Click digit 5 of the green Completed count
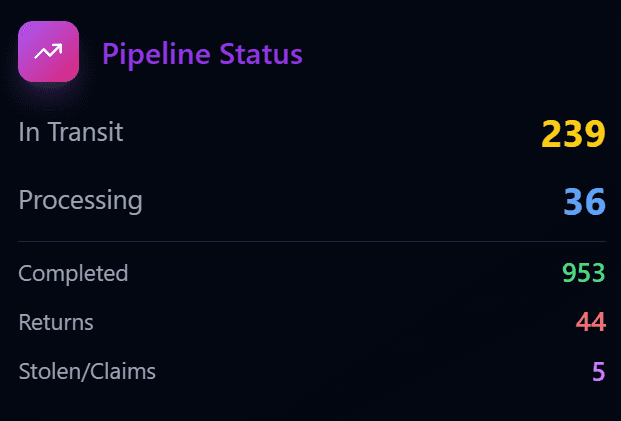Screen dimensions: 621x421 point(583,273)
